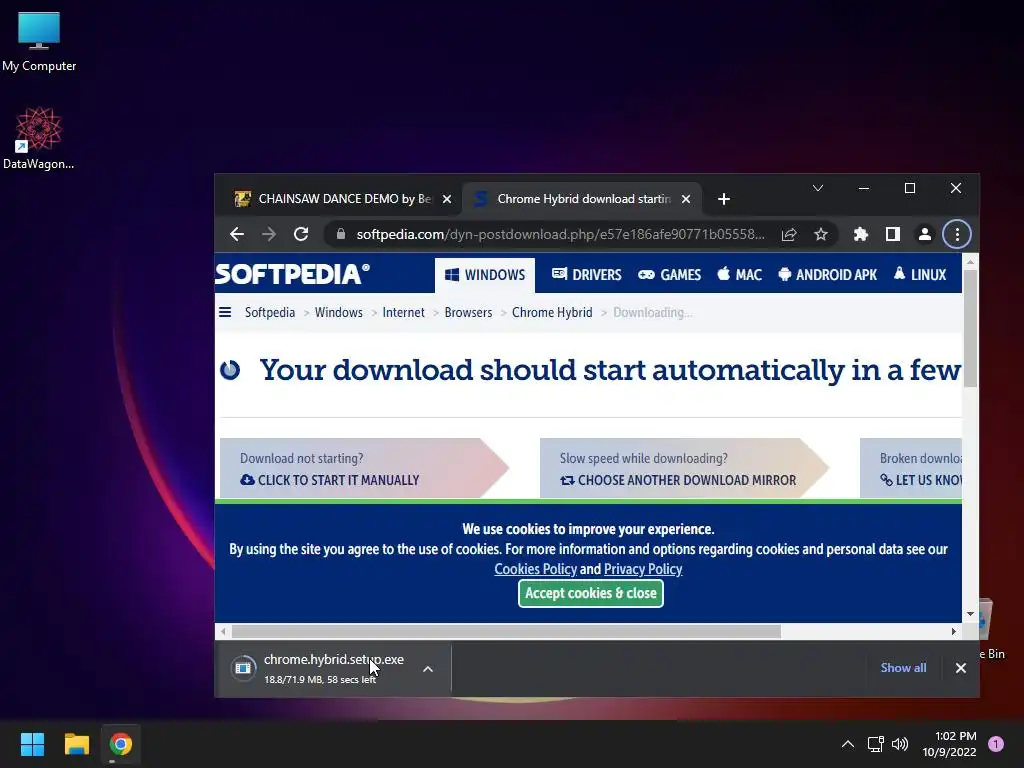The width and height of the screenshot is (1024, 768).
Task: Open a new tab with plus button
Action: pos(724,199)
